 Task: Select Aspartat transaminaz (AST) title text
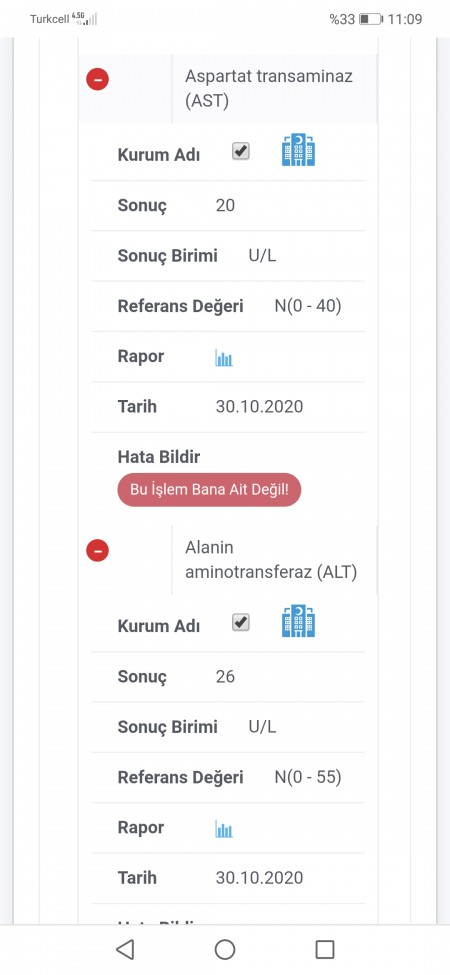pos(269,88)
